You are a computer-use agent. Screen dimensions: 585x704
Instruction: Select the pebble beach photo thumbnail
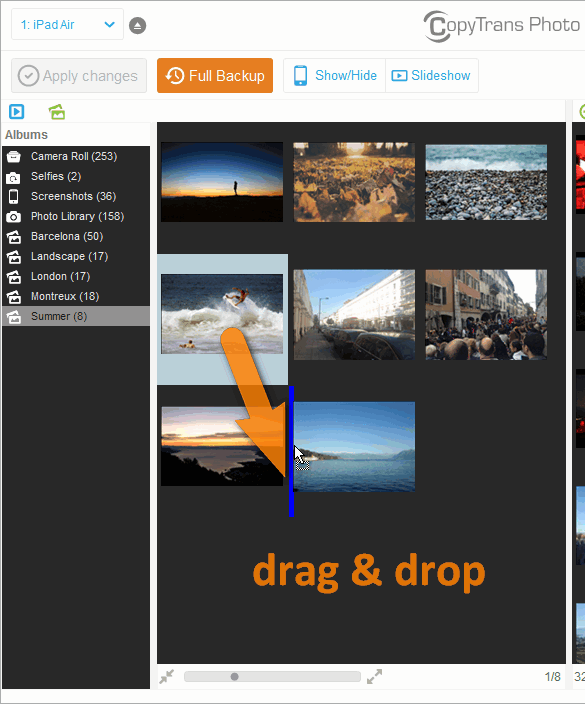tap(486, 182)
